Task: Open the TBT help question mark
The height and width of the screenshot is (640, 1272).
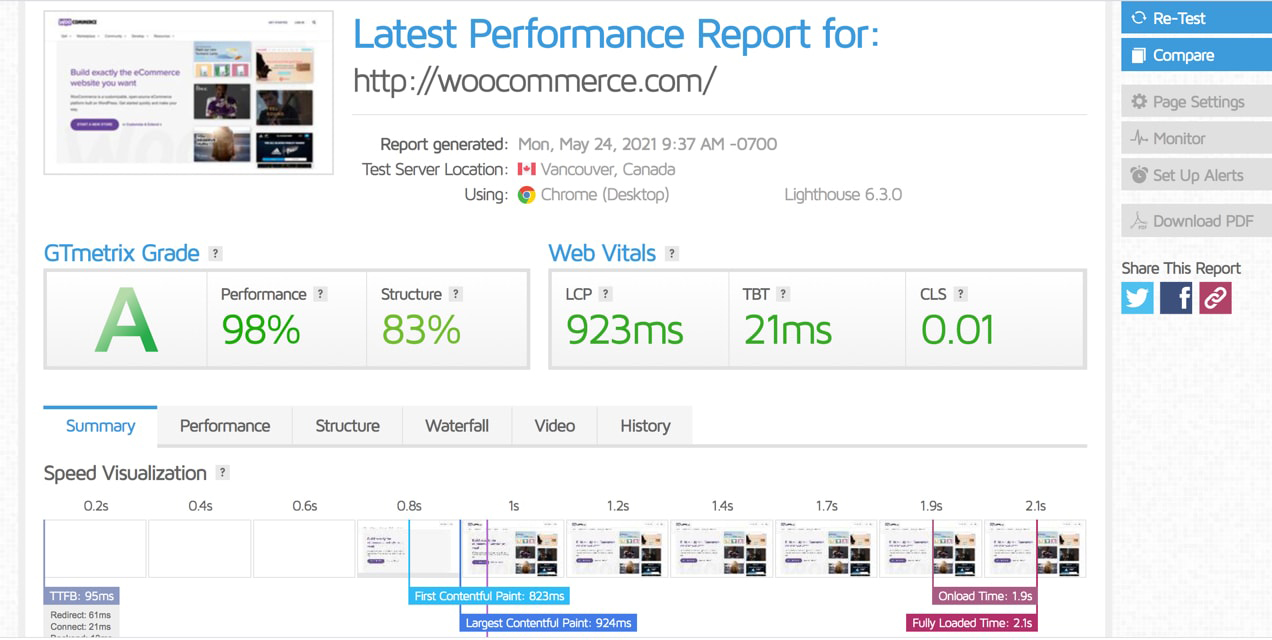Action: [x=783, y=294]
